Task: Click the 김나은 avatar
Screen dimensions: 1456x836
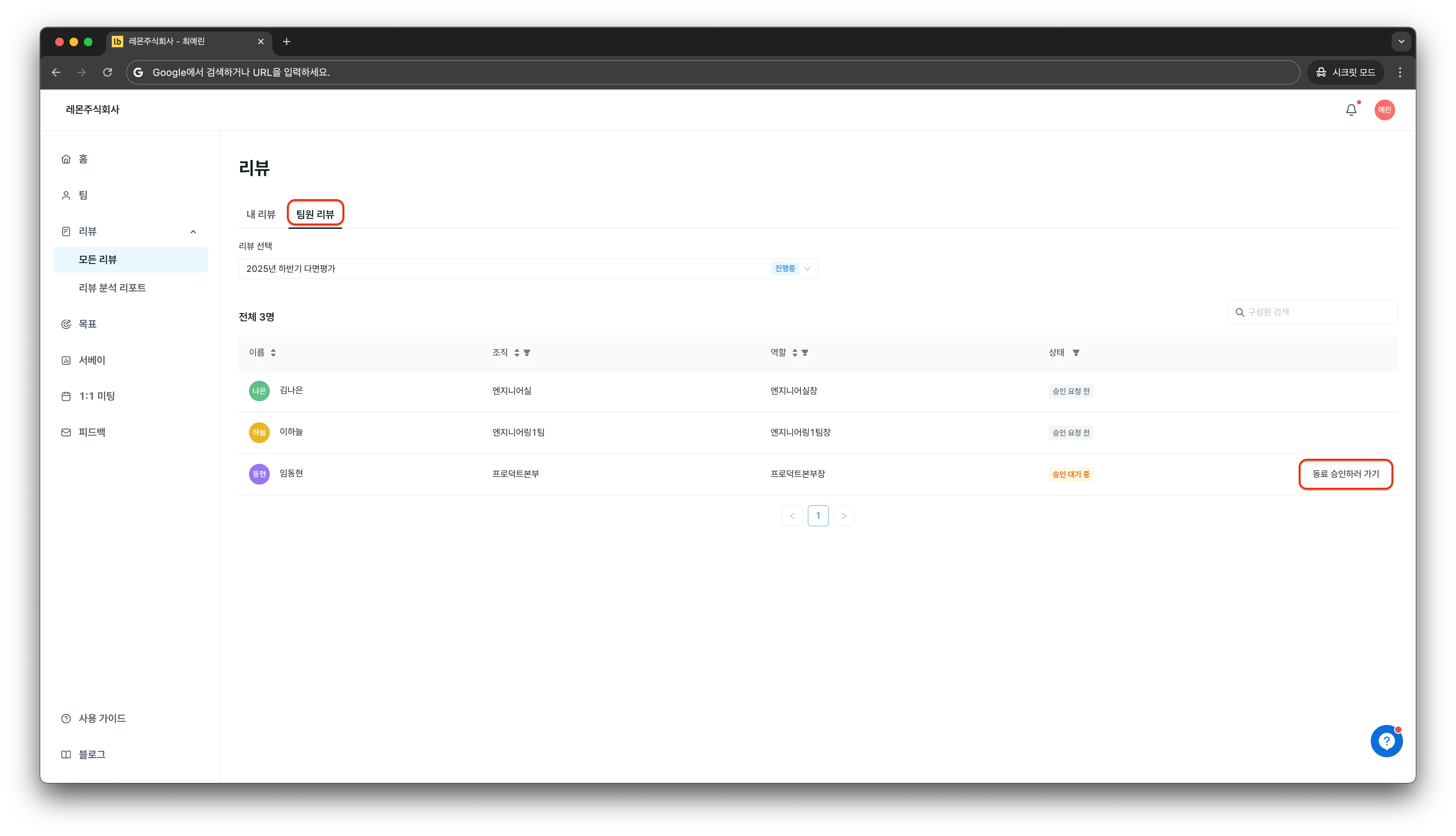Action: click(259, 391)
